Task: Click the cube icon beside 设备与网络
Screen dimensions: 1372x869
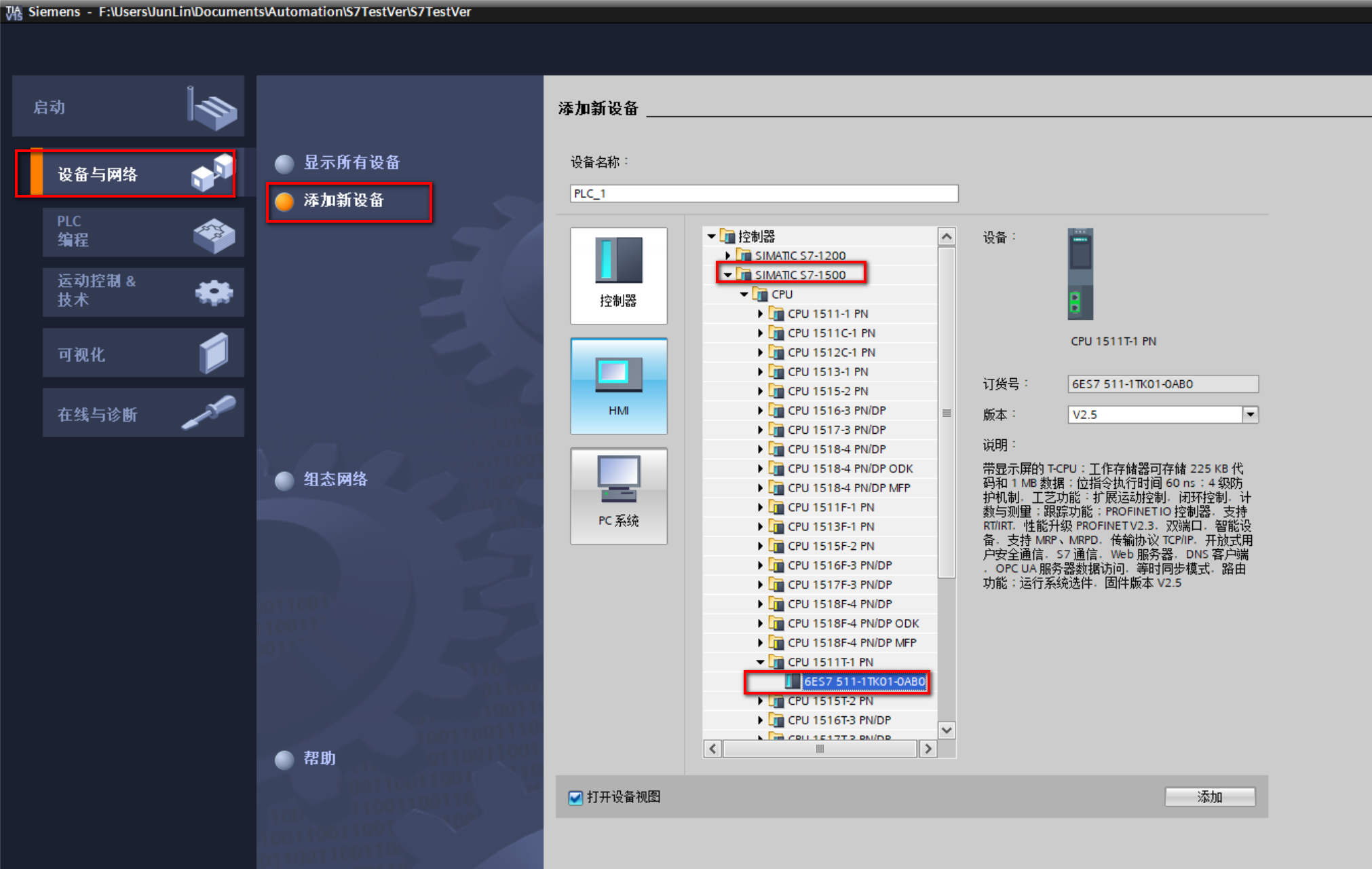Action: (212, 173)
